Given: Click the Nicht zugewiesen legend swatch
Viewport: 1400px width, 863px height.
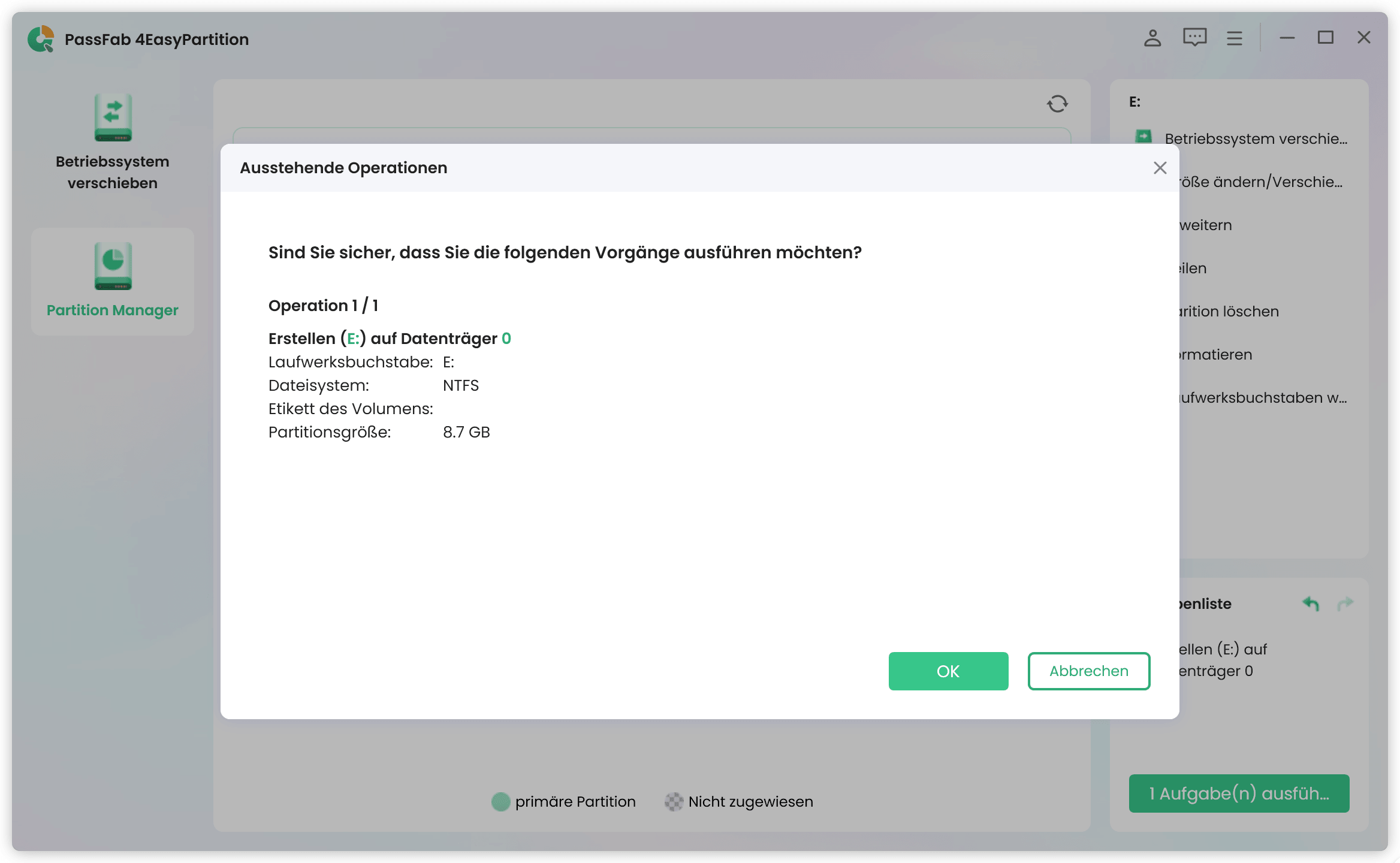Looking at the screenshot, I should 674,801.
